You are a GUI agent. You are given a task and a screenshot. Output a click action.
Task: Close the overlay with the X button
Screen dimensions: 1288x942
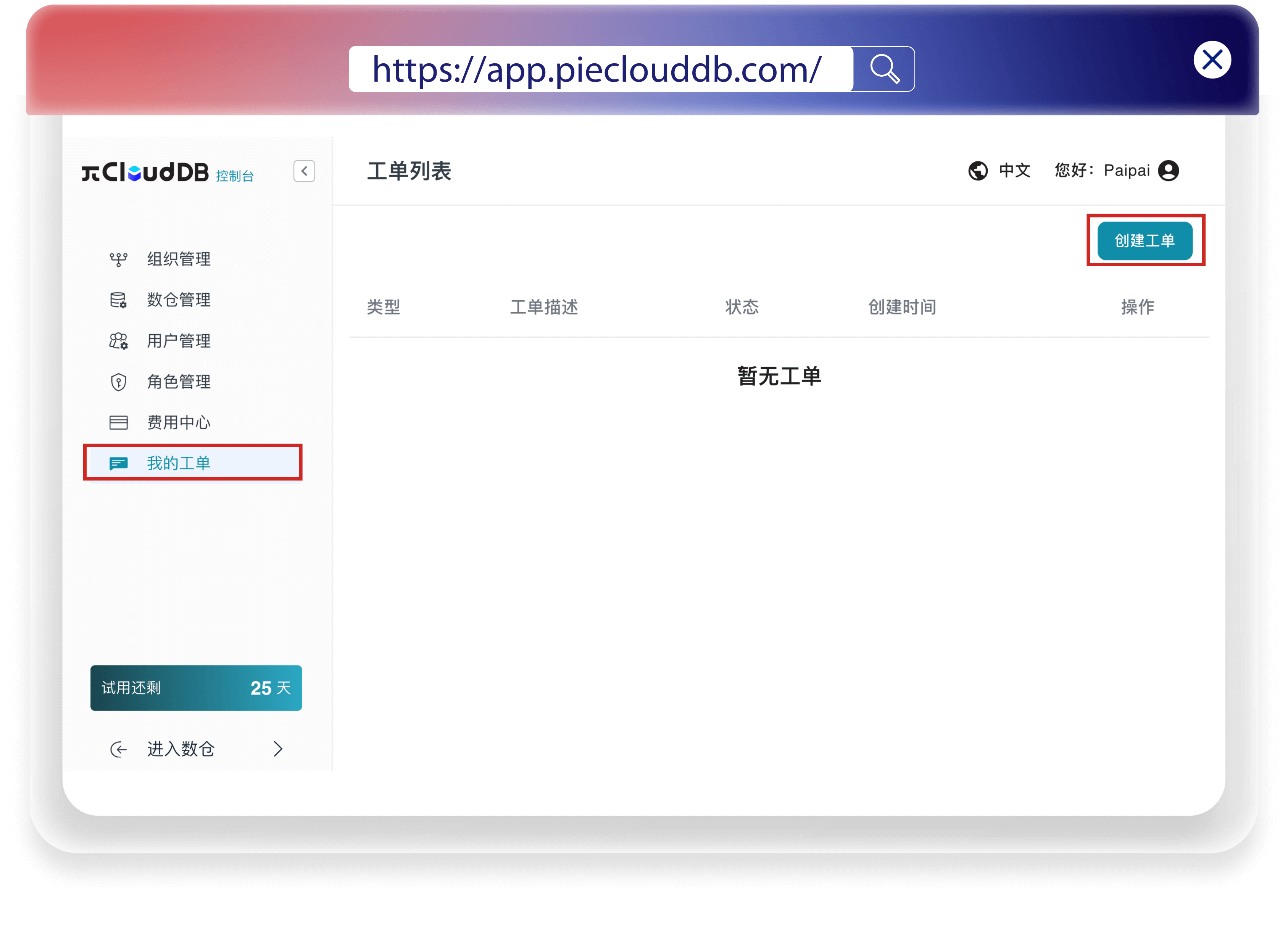click(x=1212, y=60)
